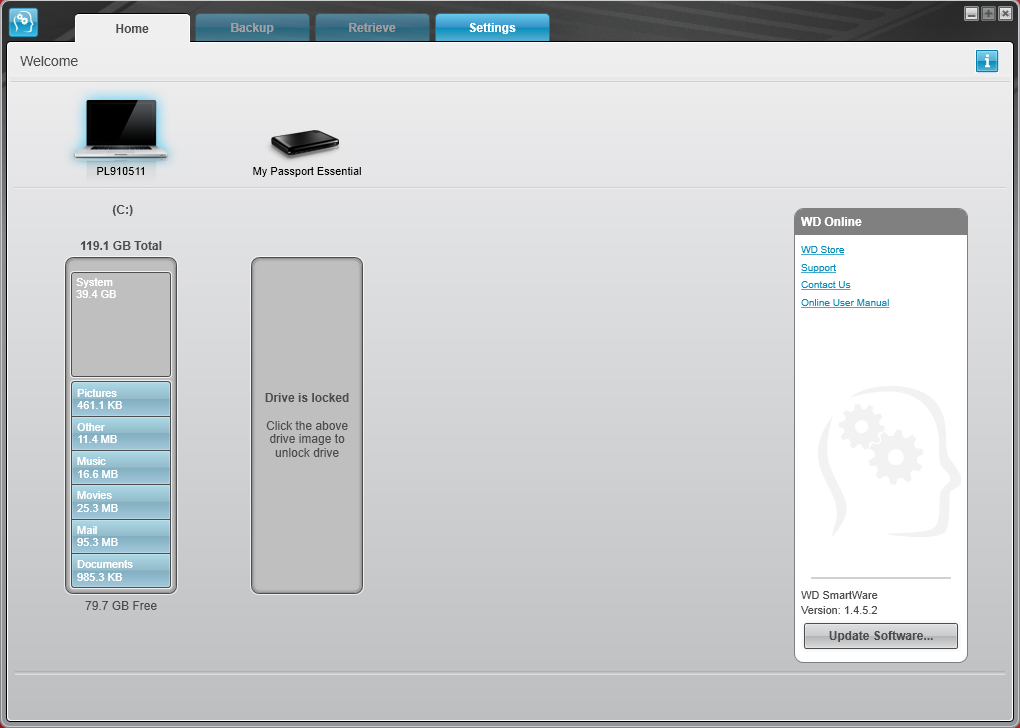
Task: Click the 119.1 GB Total label
Action: pyautogui.click(x=121, y=246)
